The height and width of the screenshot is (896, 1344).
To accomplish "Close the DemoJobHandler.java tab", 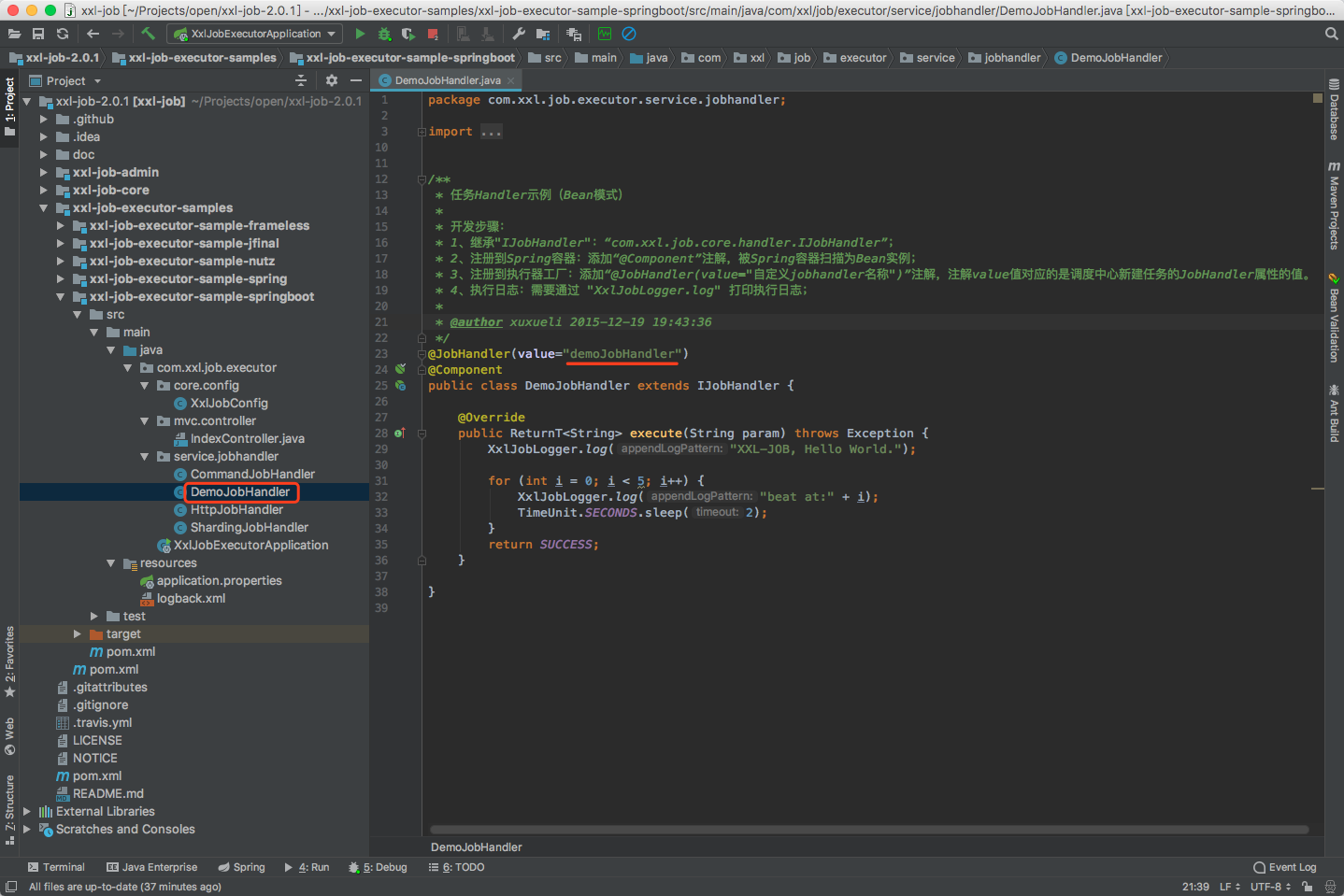I will point(511,80).
